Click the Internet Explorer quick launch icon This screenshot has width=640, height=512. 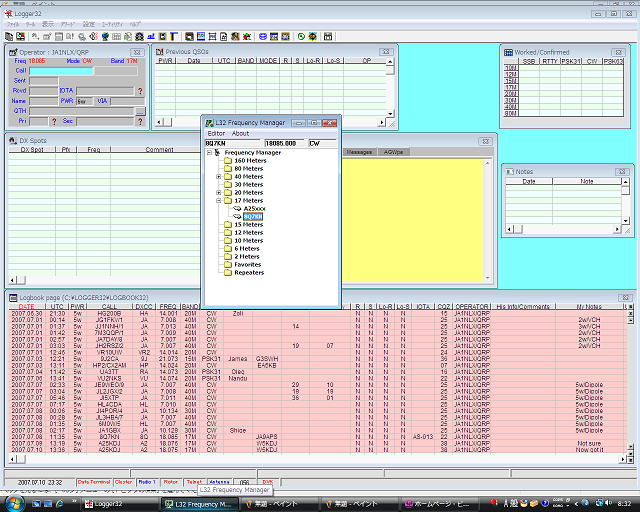[x=60, y=504]
